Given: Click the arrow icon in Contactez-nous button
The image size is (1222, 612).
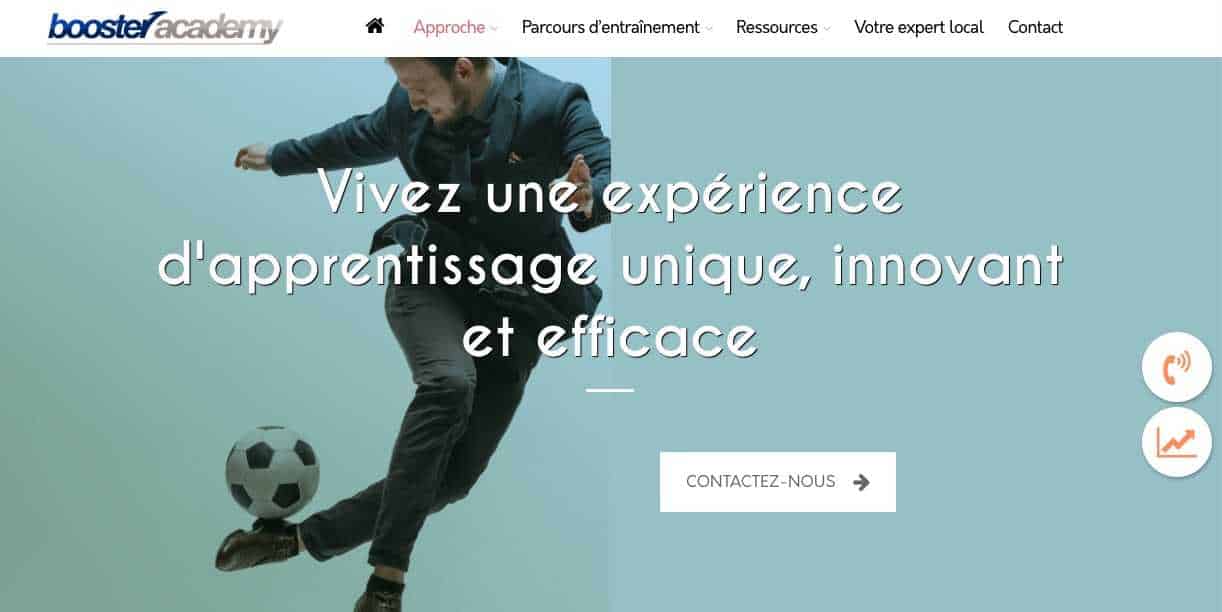Looking at the screenshot, I should pos(861,482).
